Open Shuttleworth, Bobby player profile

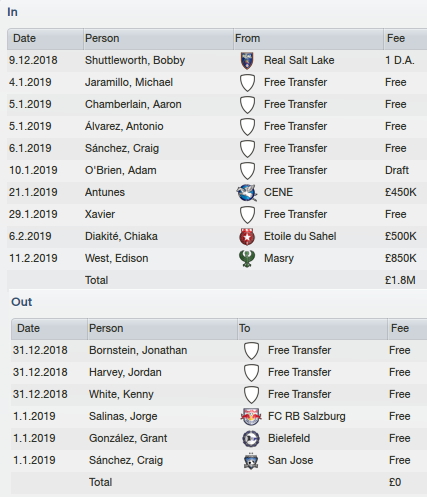coord(135,60)
